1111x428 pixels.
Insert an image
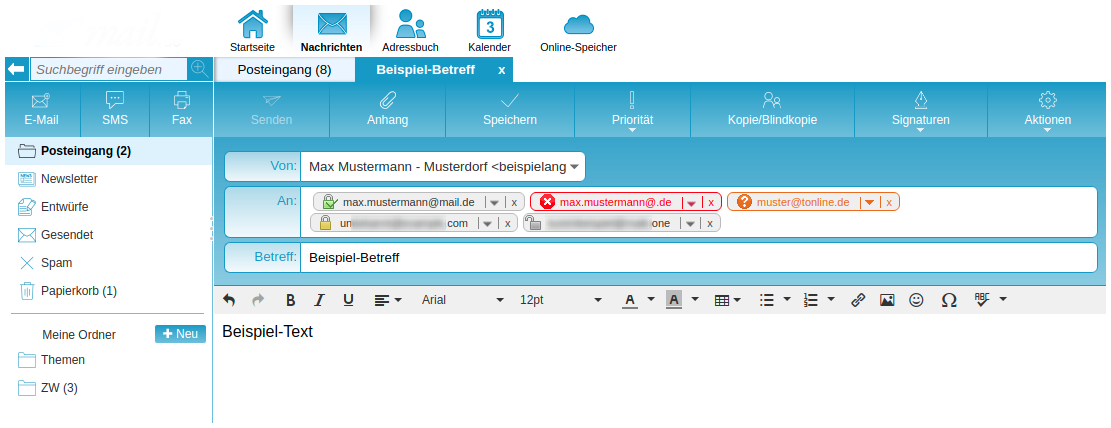pyautogui.click(x=887, y=300)
